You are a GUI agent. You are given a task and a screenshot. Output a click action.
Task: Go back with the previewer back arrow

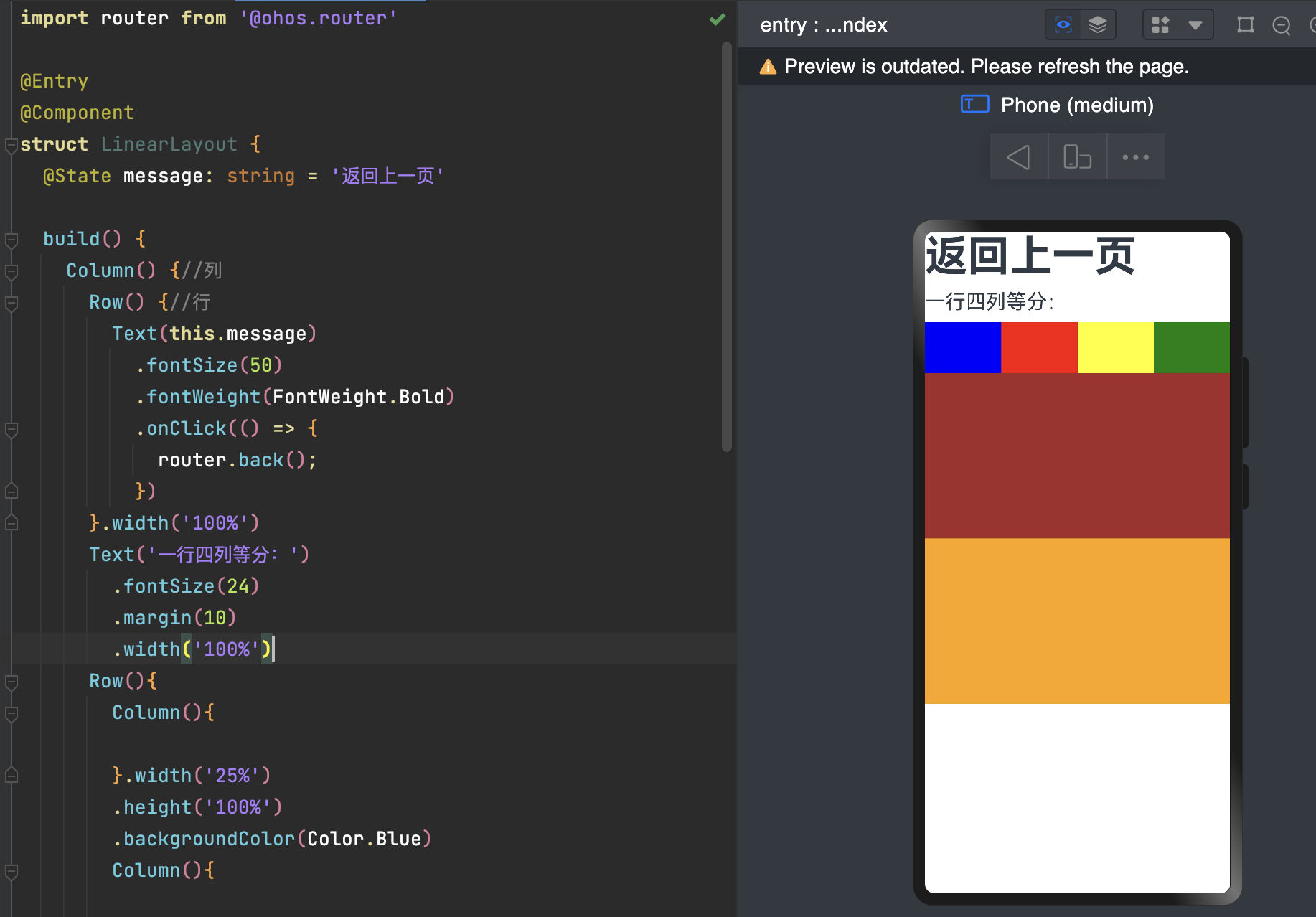[1019, 156]
